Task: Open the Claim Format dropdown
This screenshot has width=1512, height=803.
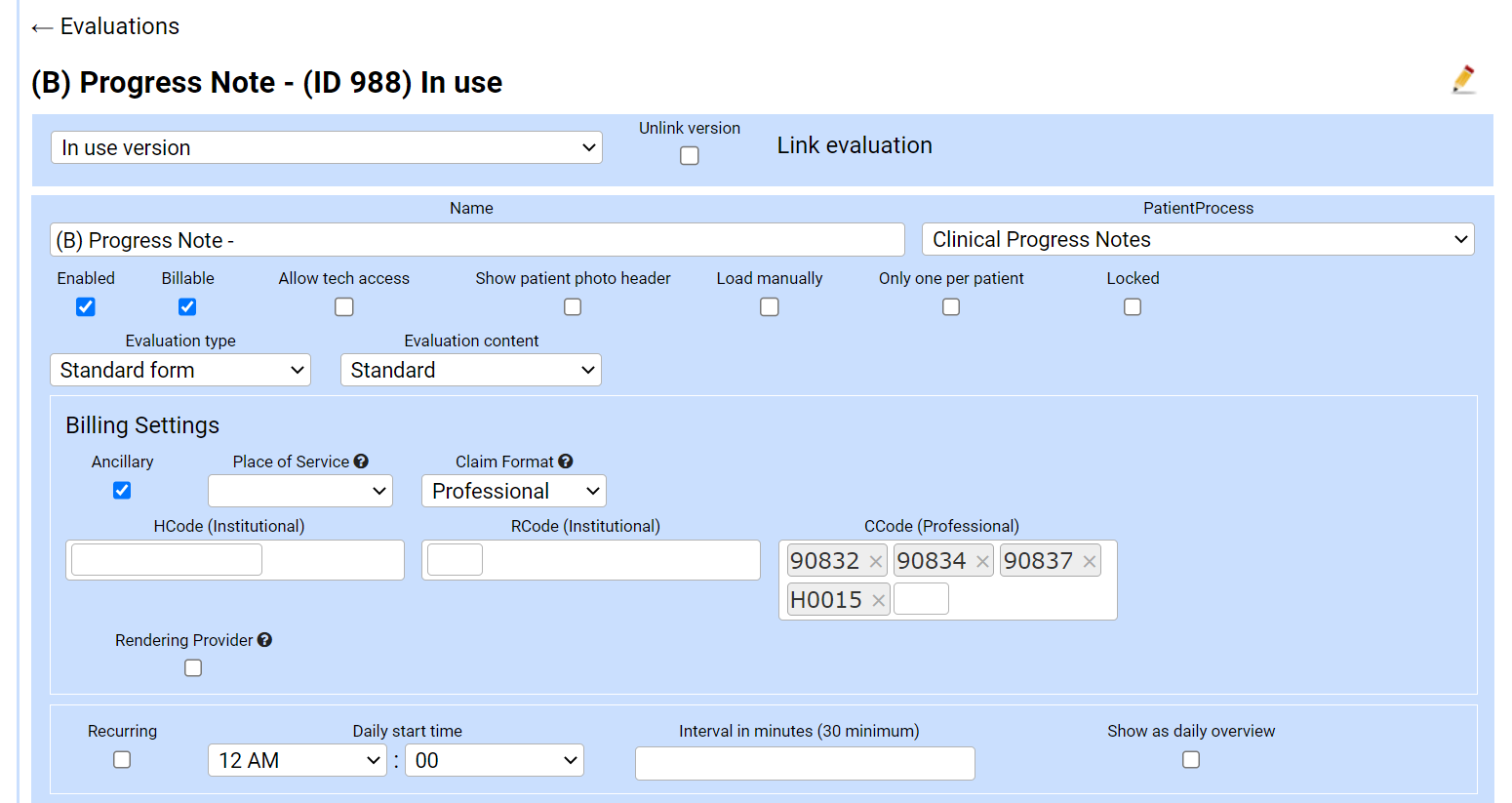Action: click(513, 491)
